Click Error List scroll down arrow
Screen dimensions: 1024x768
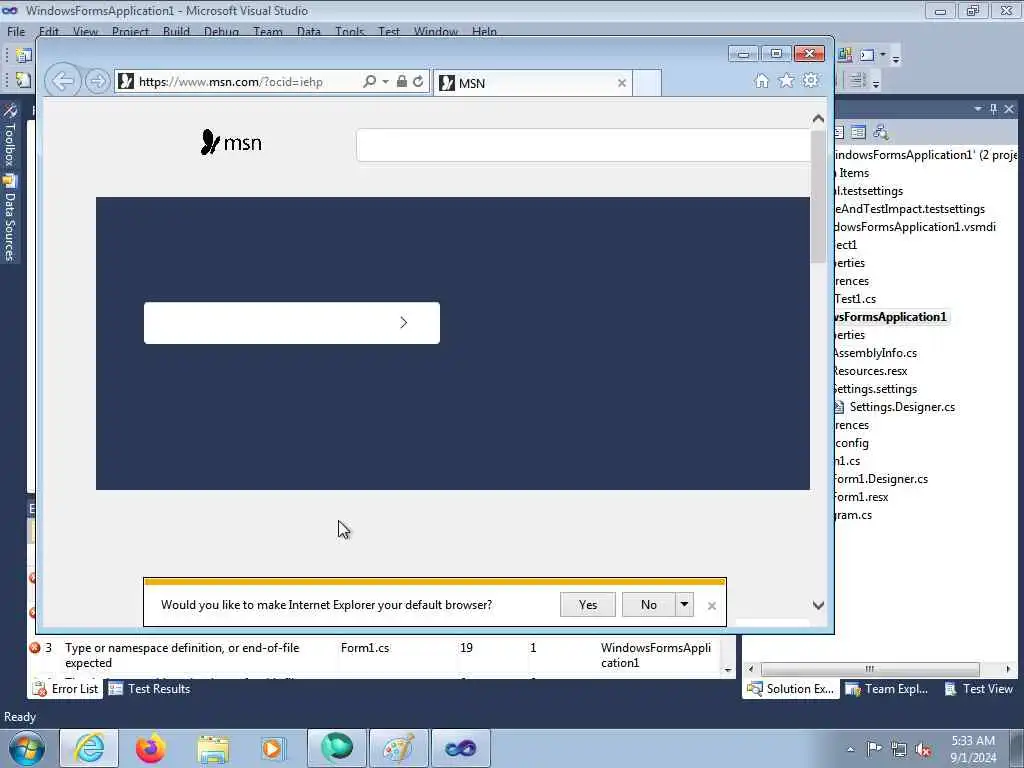pyautogui.click(x=728, y=670)
